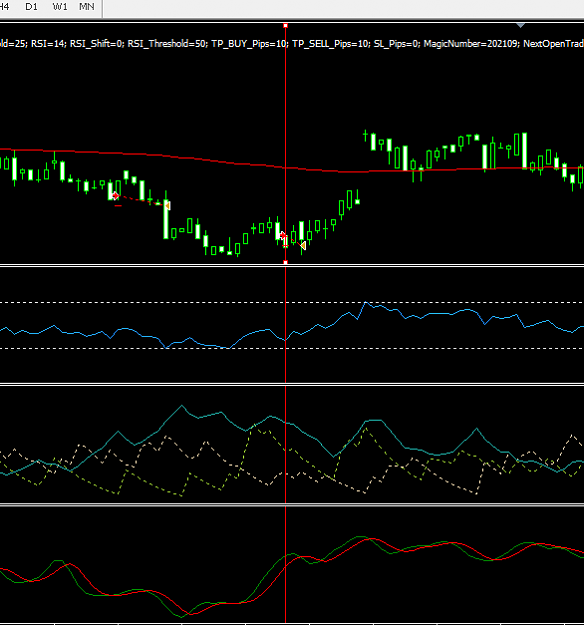This screenshot has width=584, height=625.
Task: Click the grey chart shift triangle marker
Action: pyautogui.click(x=520, y=25)
